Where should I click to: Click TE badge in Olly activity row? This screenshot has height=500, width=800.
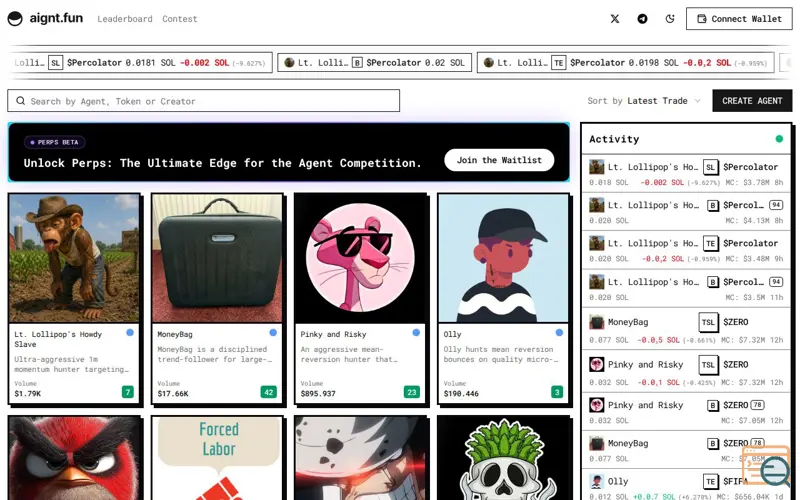pos(710,482)
